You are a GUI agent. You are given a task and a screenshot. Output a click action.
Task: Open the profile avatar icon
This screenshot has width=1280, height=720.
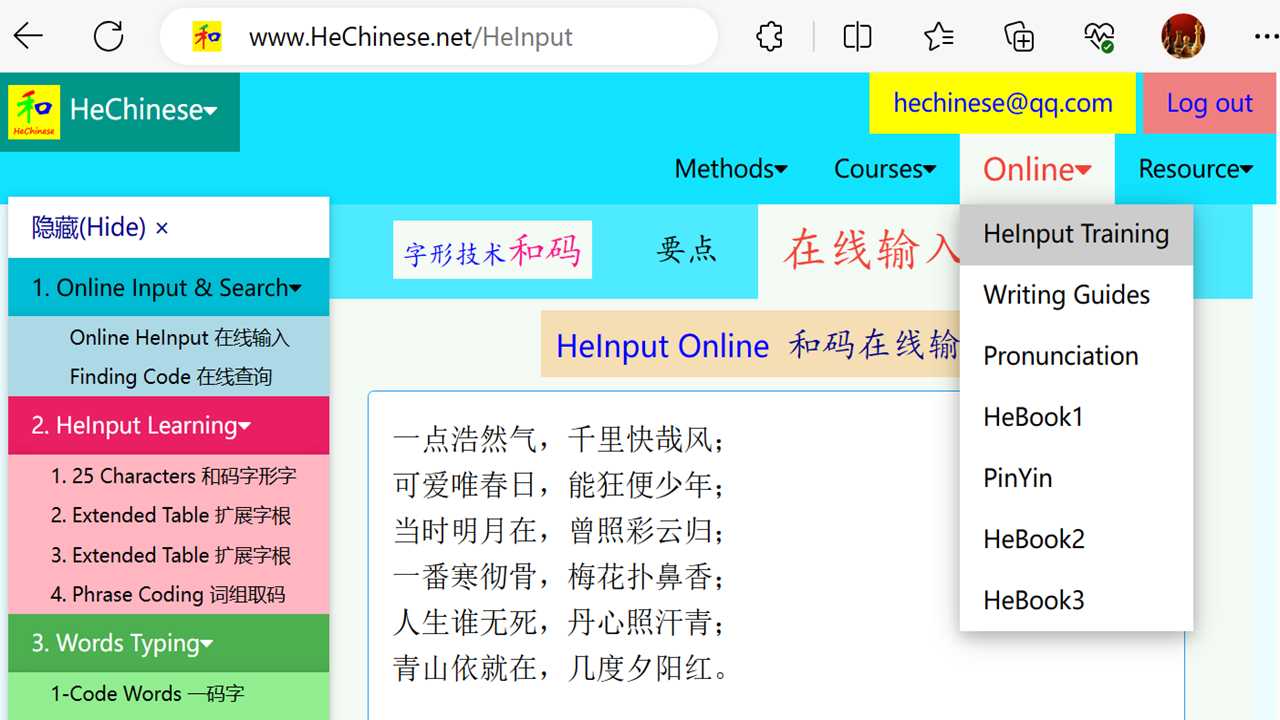click(1182, 36)
